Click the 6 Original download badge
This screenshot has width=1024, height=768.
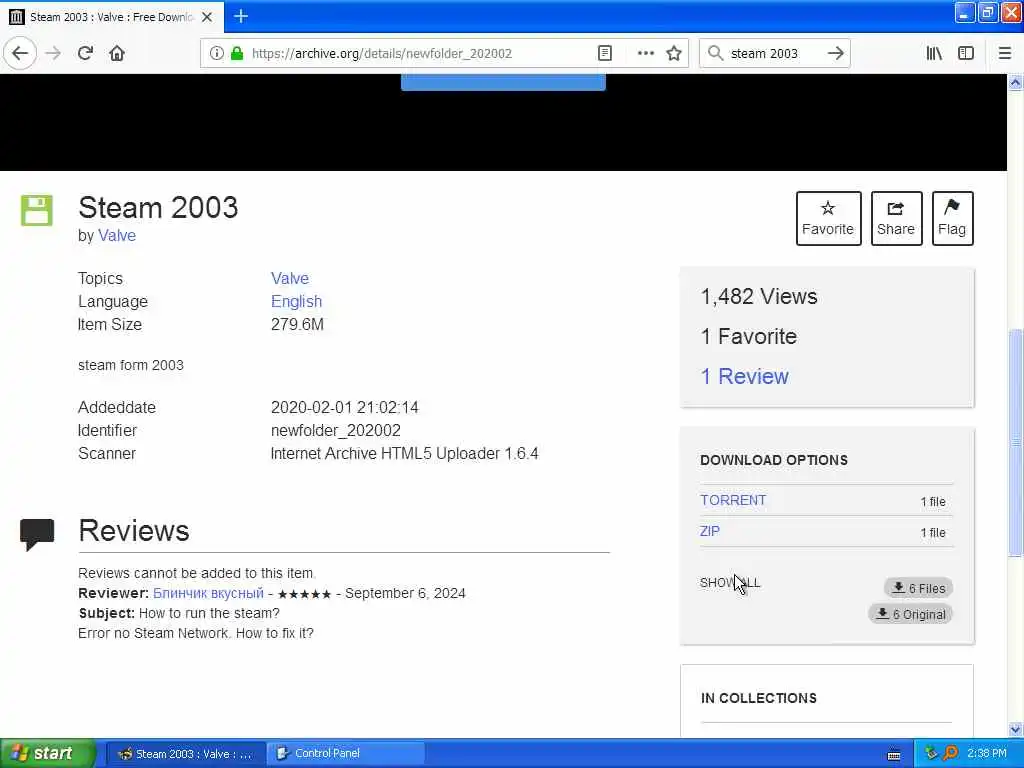point(911,614)
